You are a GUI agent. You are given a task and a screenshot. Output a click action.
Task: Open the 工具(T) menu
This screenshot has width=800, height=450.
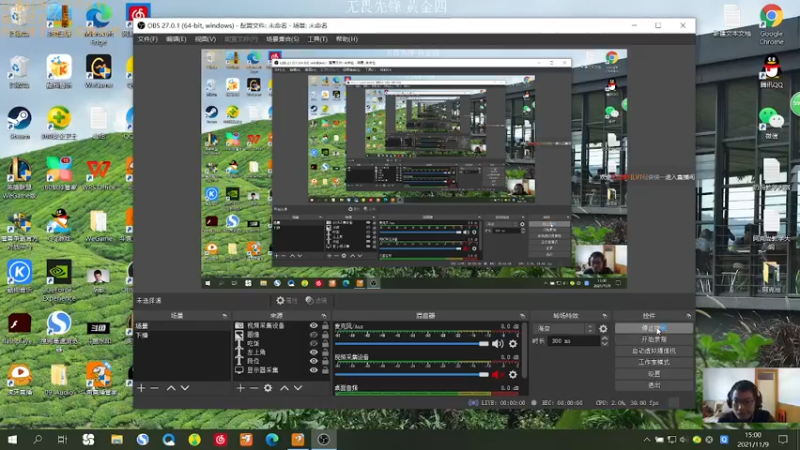coord(317,39)
